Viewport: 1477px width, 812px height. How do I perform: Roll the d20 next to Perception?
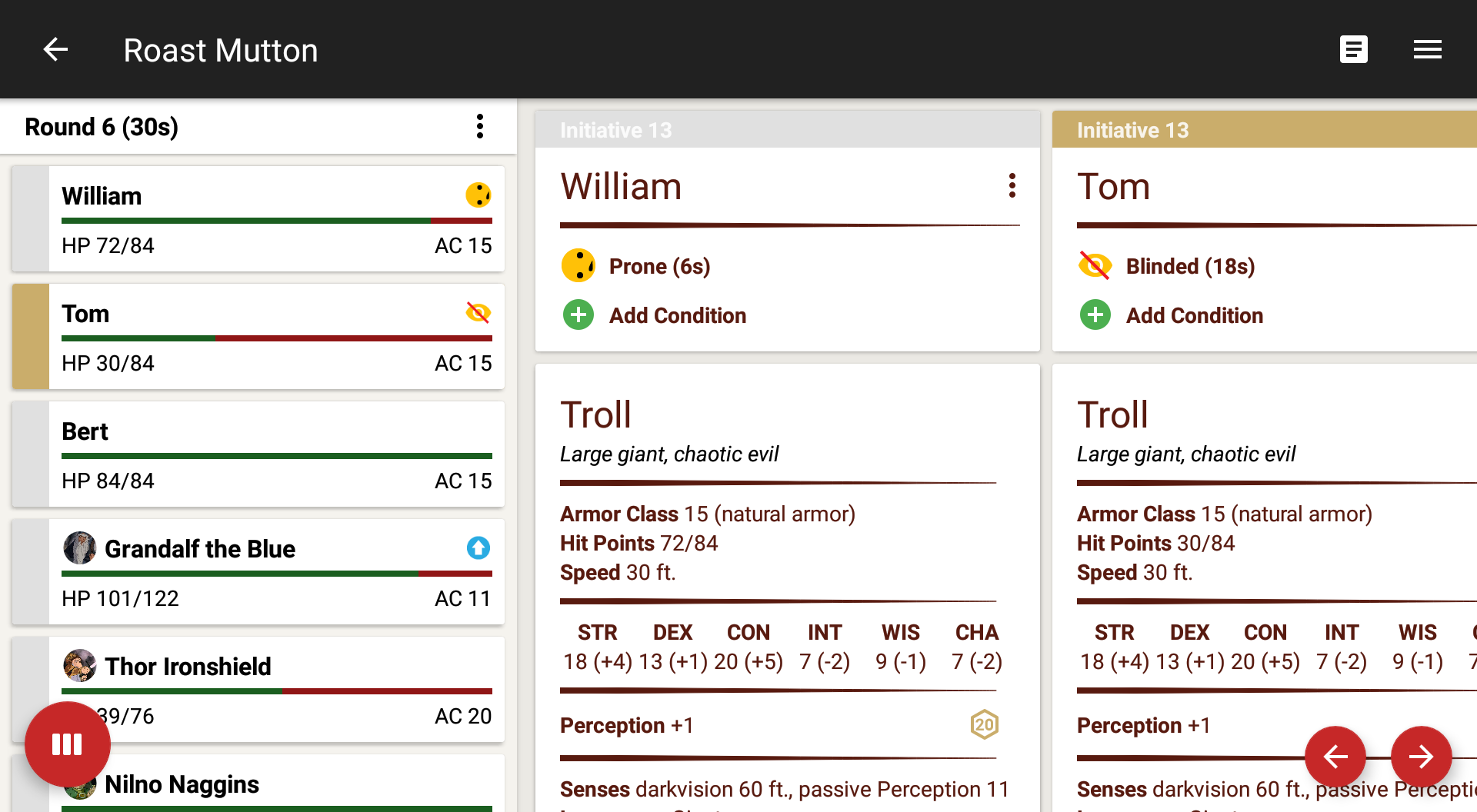tap(984, 724)
